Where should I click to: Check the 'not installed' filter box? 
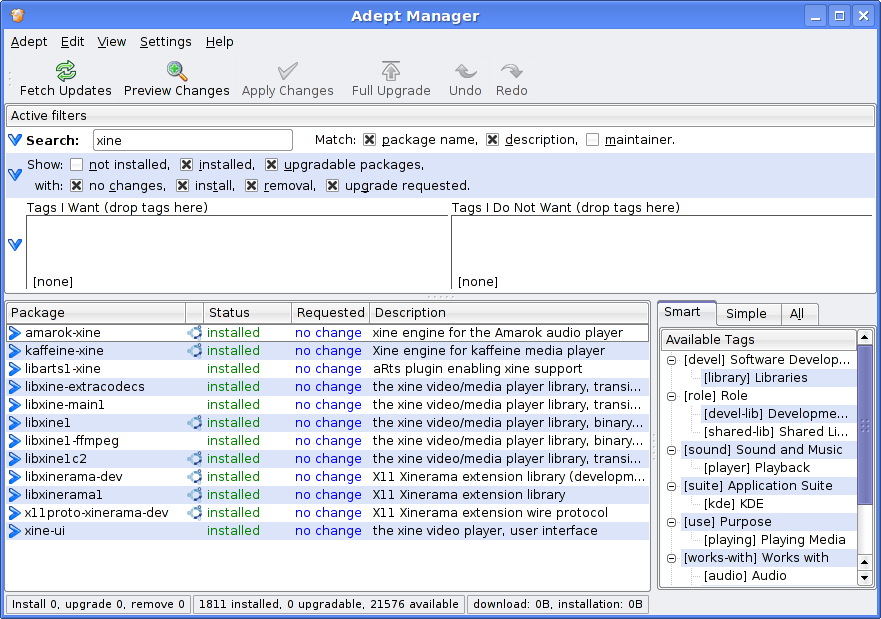point(77,165)
